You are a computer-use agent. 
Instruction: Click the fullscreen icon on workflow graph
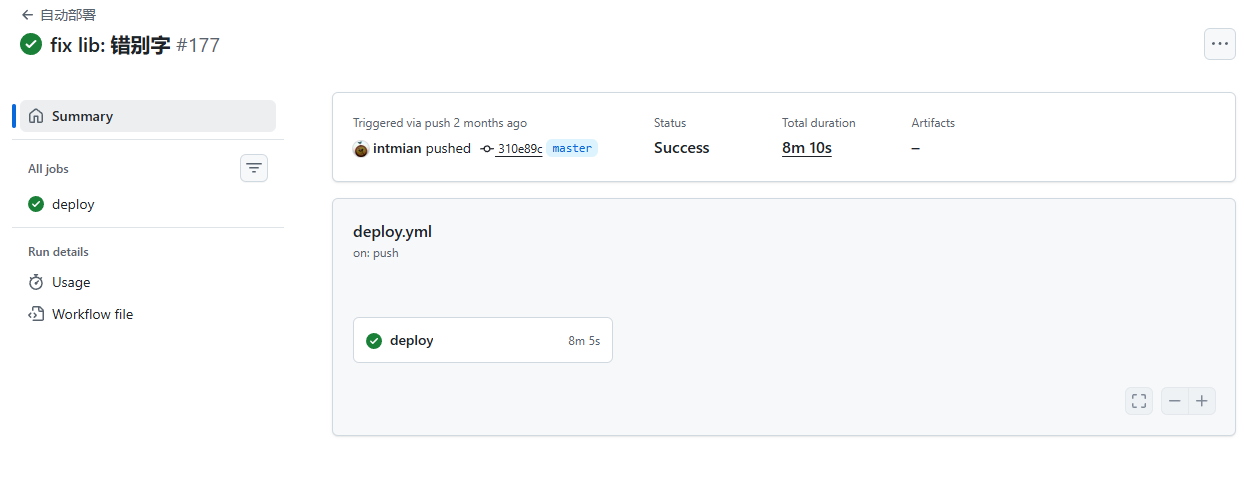(1138, 401)
